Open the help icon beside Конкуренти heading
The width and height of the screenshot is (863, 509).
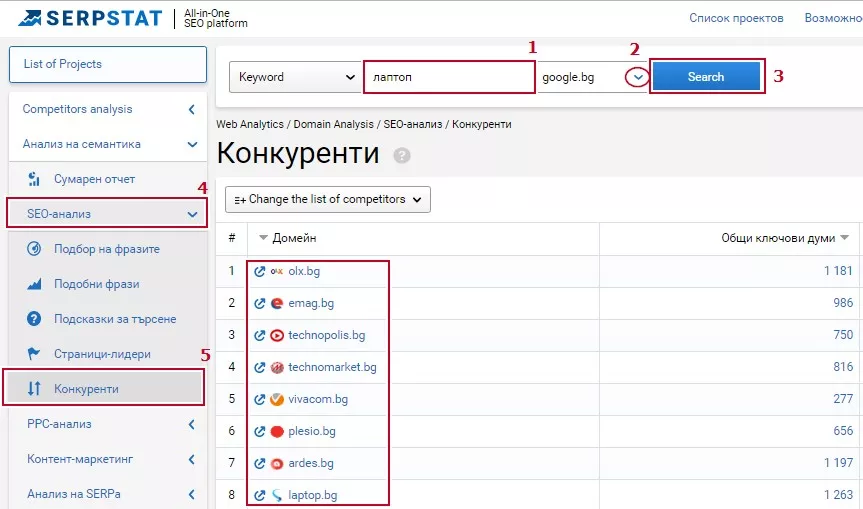point(402,156)
